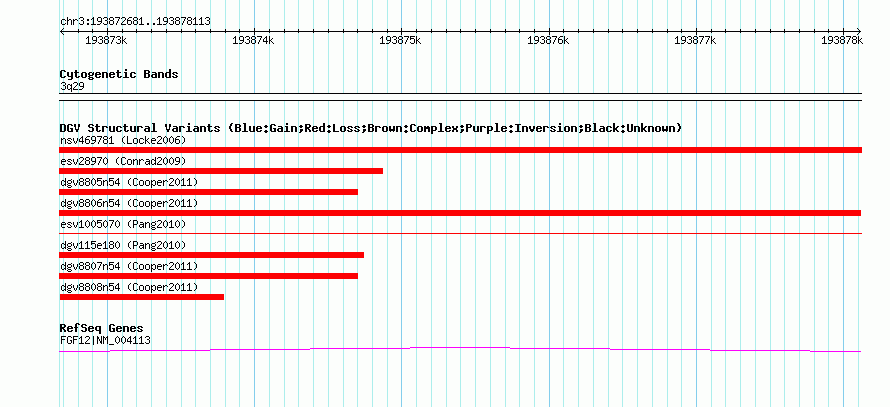Click the 193877k ruler tick label
890x407 pixels.
(x=695, y=40)
